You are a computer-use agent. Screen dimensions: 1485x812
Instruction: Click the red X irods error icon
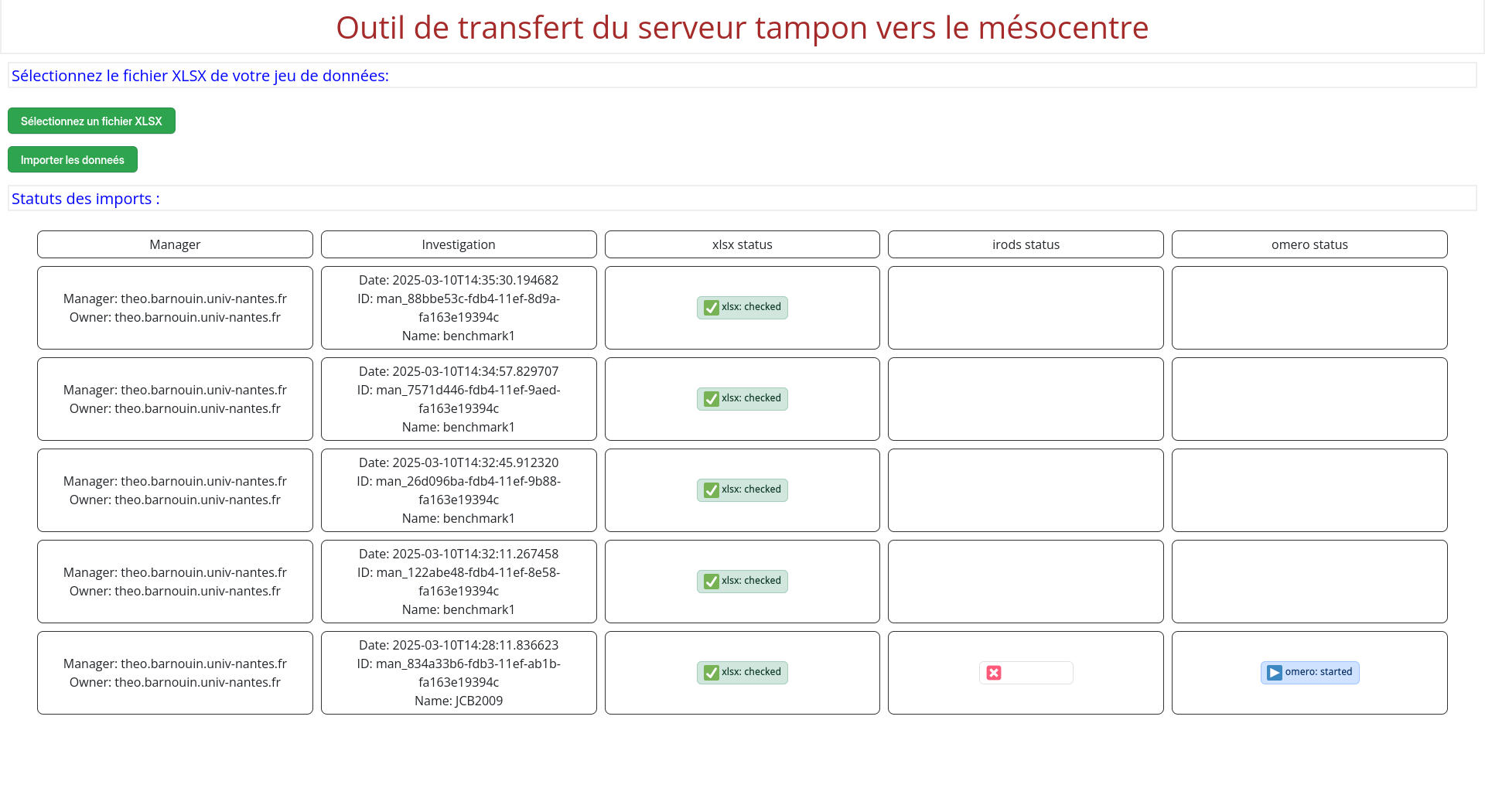pyautogui.click(x=994, y=673)
